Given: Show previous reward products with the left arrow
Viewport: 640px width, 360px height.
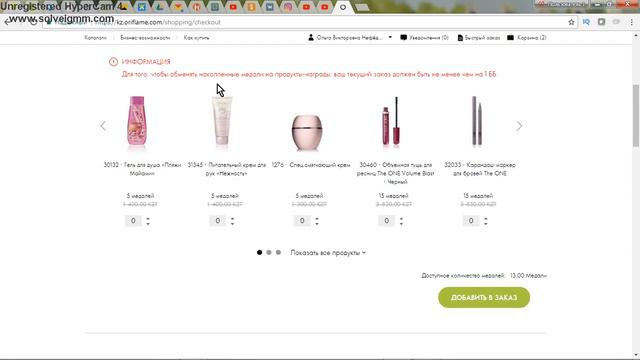Looking at the screenshot, I should coord(103,126).
